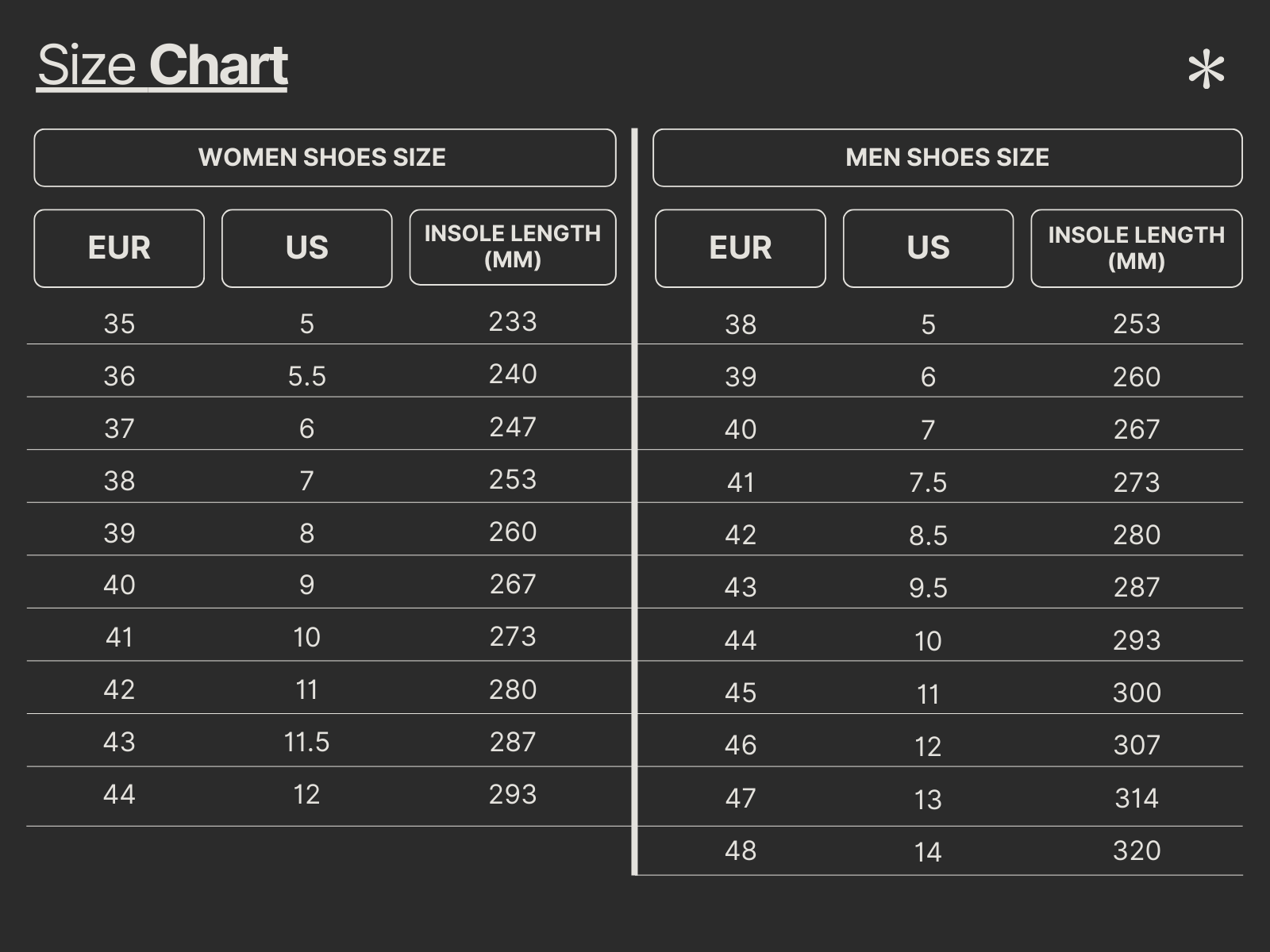Select women's EUR 44 in last row
Screen dimensions: 1270x952
119,794
